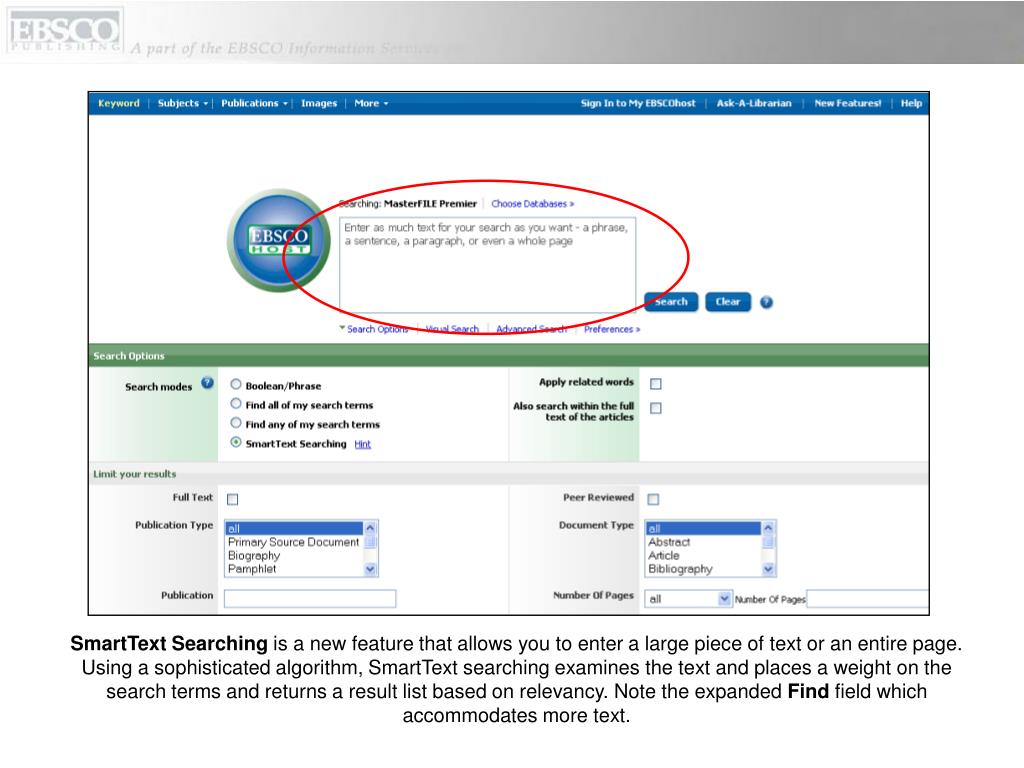Enable Also search within full text checkbox
Viewport: 1024px width, 768px height.
coord(656,408)
